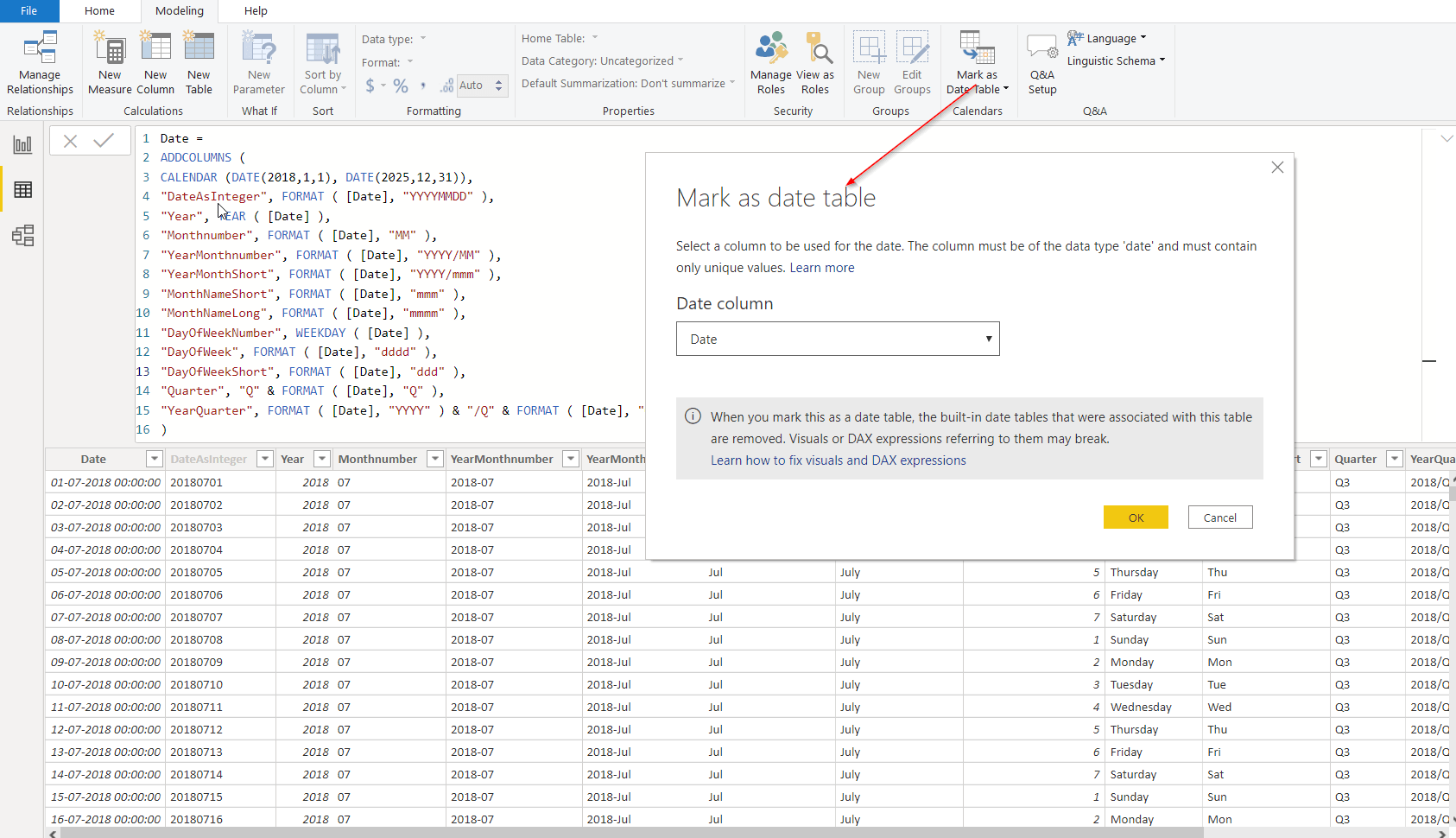This screenshot has height=838, width=1456.
Task: Open Edit Groups
Action: point(913,60)
